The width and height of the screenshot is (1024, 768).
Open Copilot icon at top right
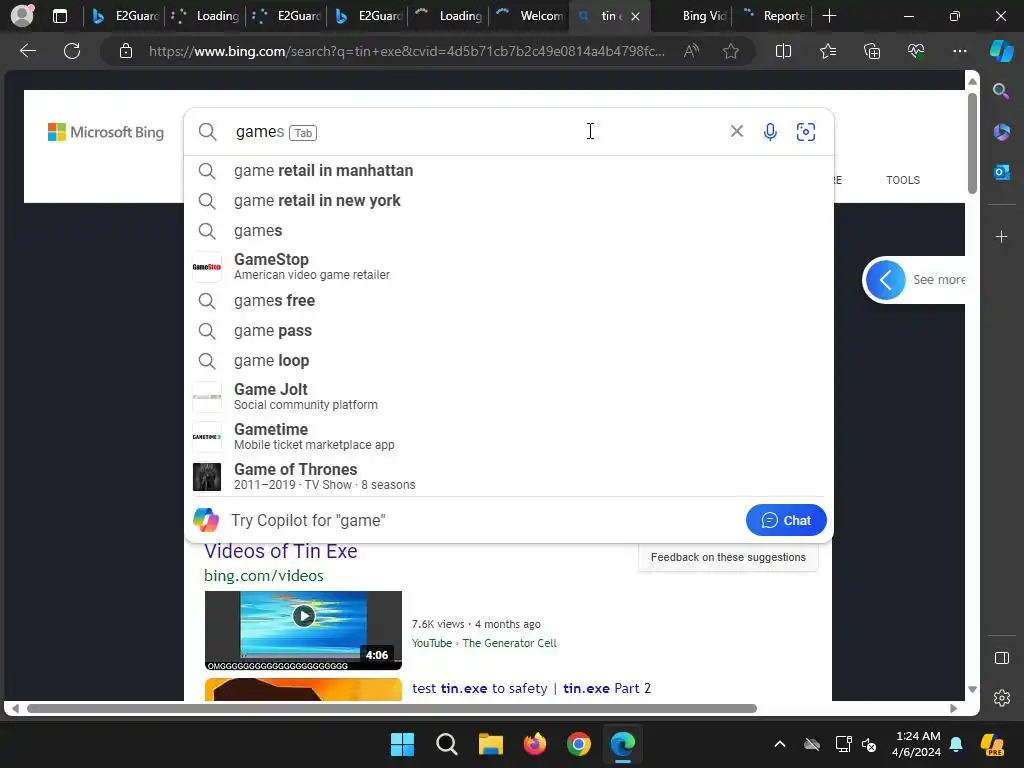tap(1002, 51)
